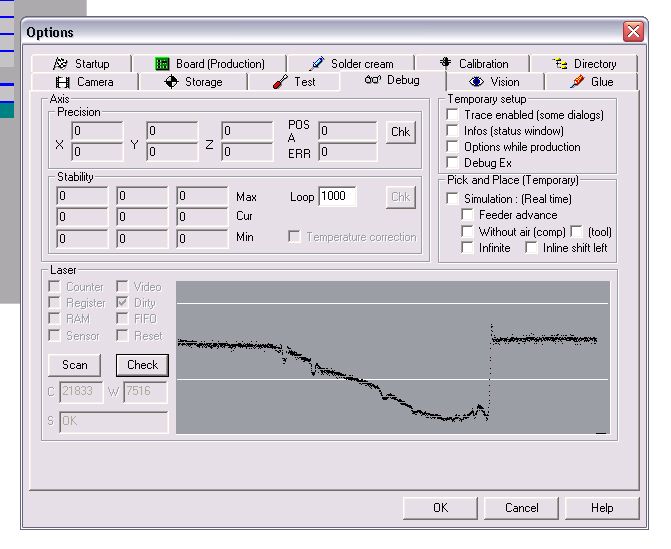Viewport: 671px width, 549px height.
Task: Click the Storage crosshair icon
Action: pos(171,82)
